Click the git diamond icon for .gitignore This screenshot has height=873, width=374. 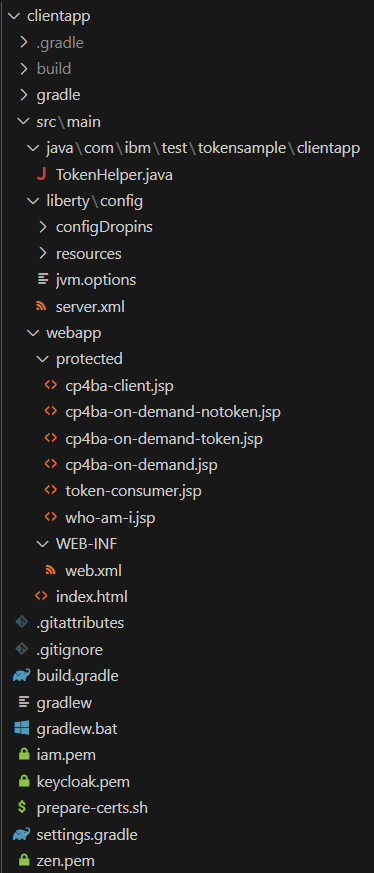click(x=22, y=649)
